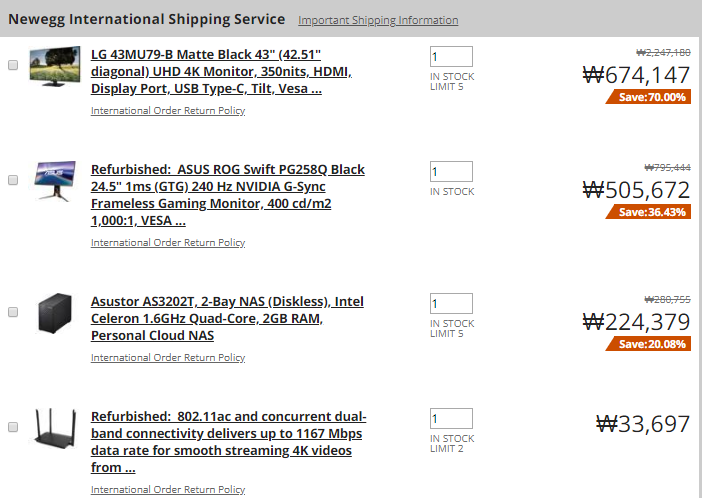Open the ASUS ROG Swift monitor thumbnail
This screenshot has width=704, height=498.
[x=55, y=181]
